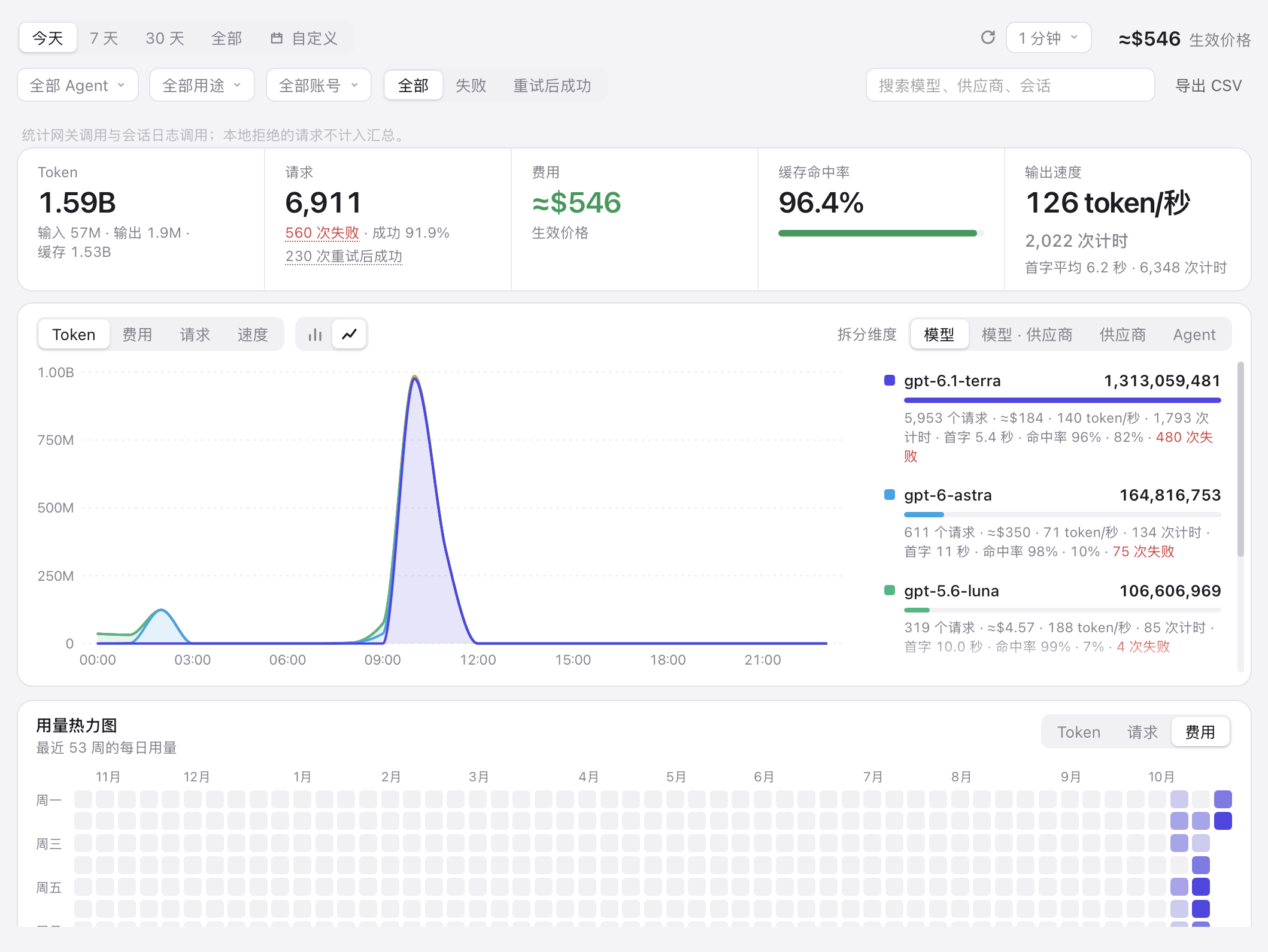1268x952 pixels.
Task: Click the gpt-5.6-luna legend color square
Action: pos(890,590)
